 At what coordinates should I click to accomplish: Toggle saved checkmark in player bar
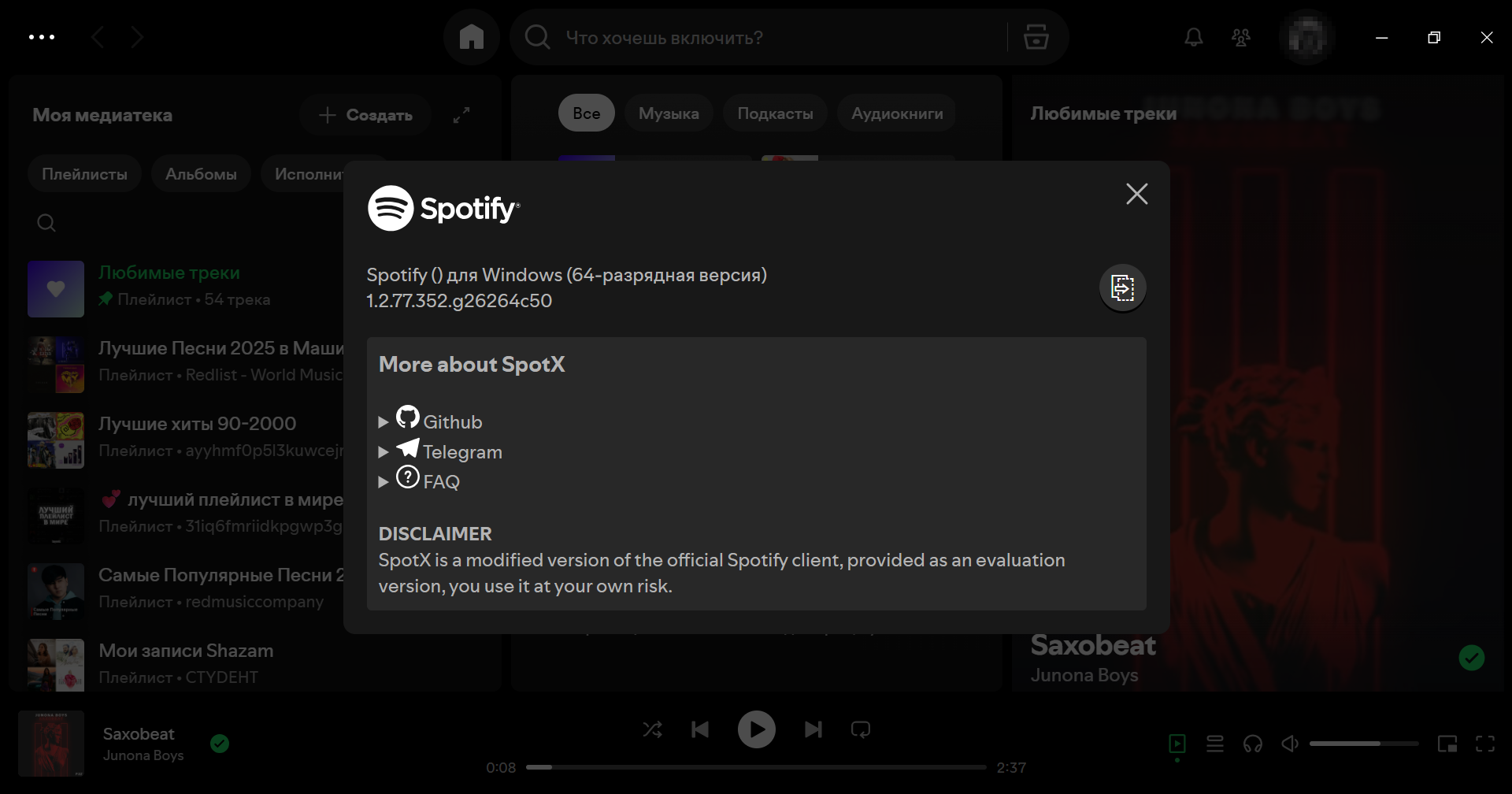tap(220, 744)
